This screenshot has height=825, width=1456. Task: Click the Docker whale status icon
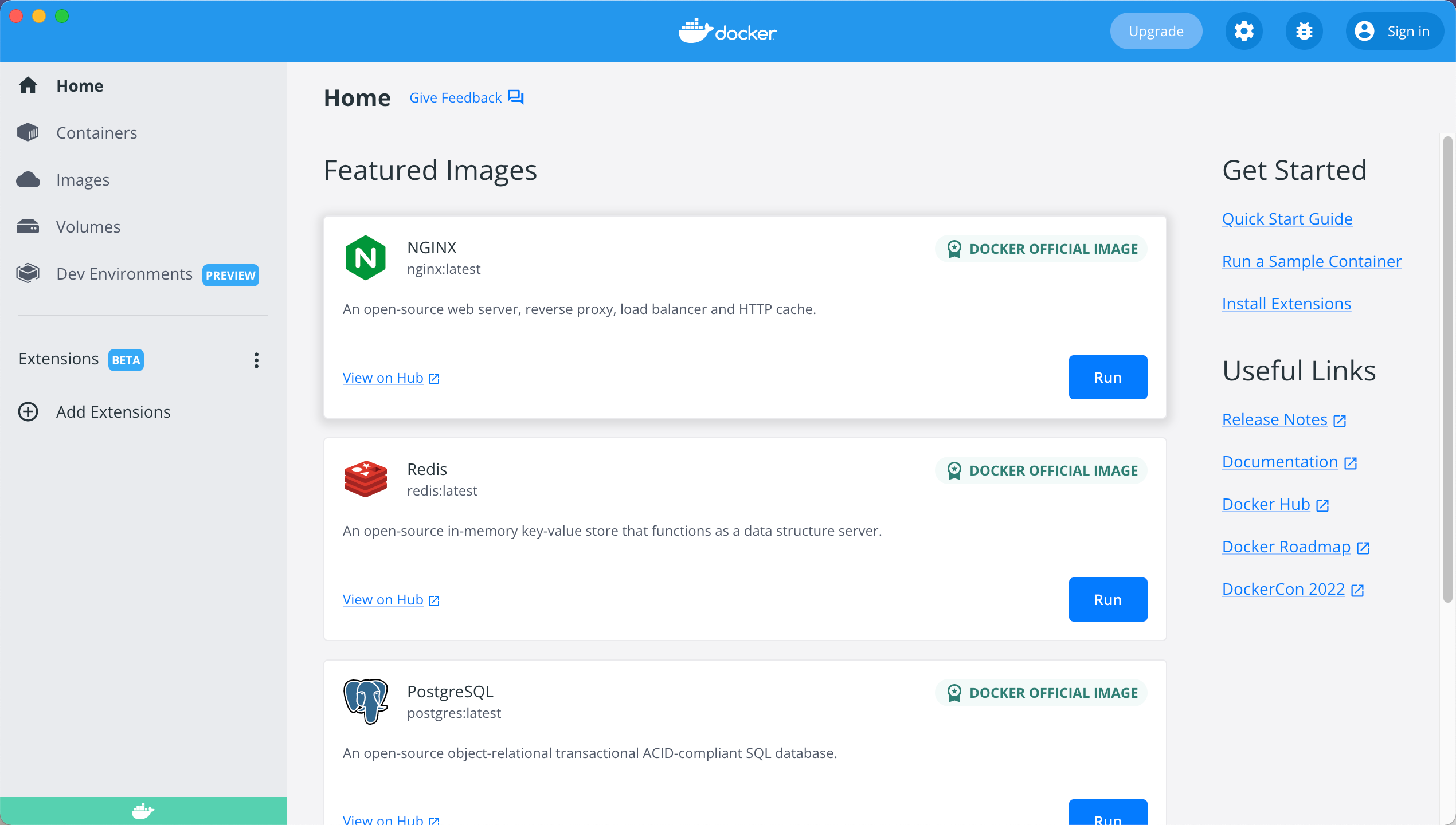click(143, 811)
